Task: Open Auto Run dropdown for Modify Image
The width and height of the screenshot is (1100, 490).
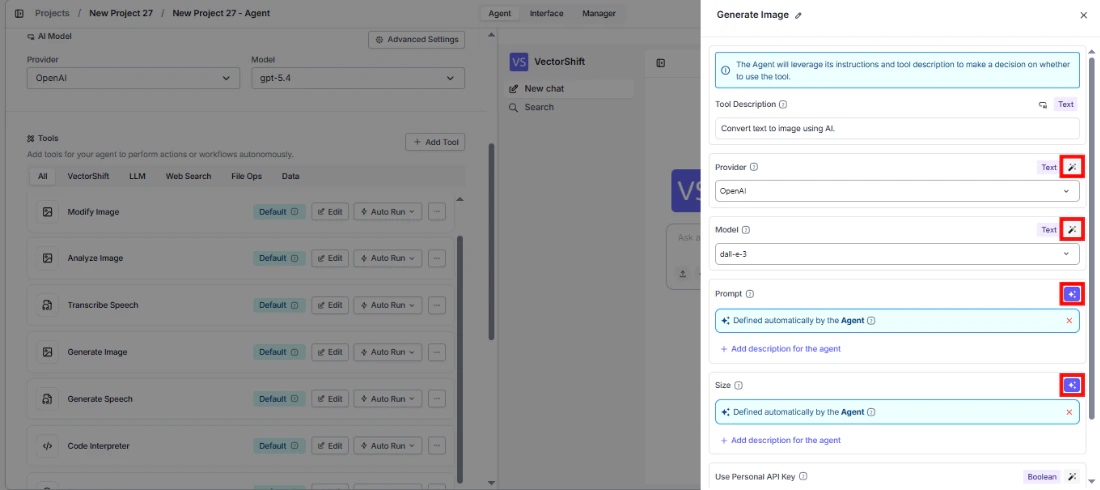Action: tap(387, 211)
